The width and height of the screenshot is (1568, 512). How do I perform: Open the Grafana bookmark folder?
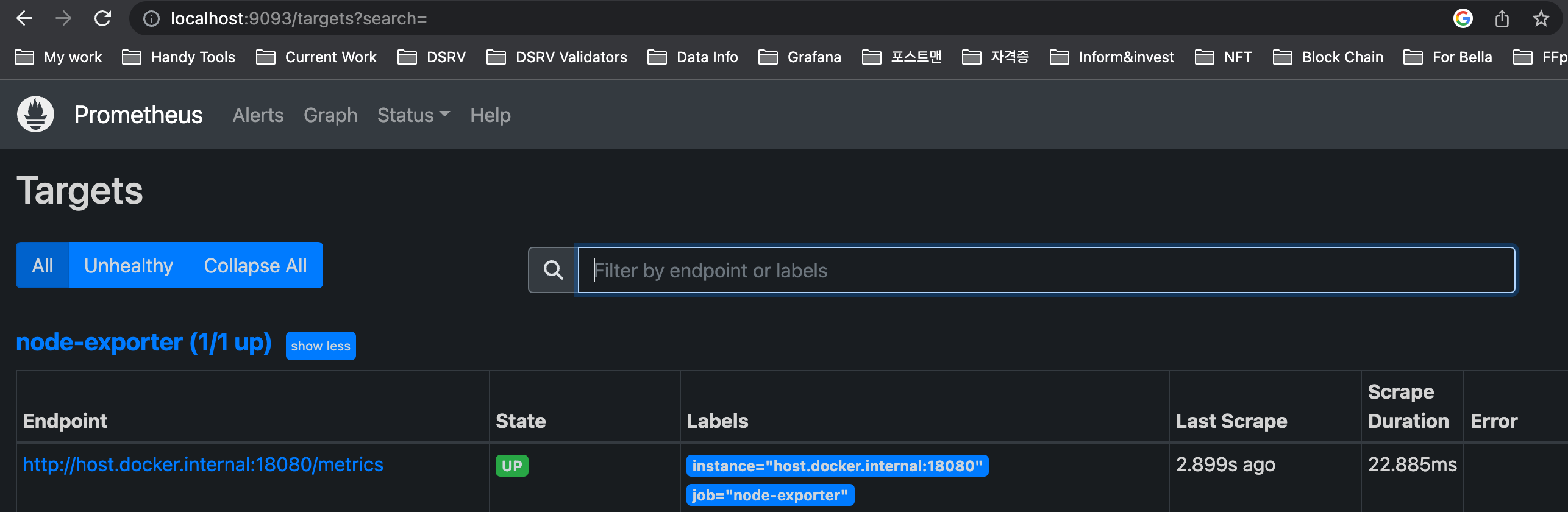(x=800, y=57)
